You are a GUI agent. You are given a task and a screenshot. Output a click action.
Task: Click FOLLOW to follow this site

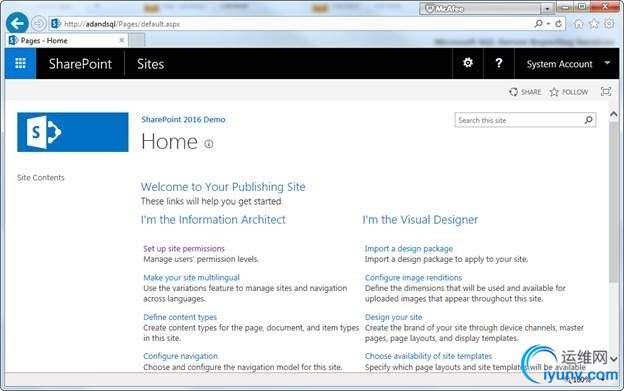click(569, 92)
